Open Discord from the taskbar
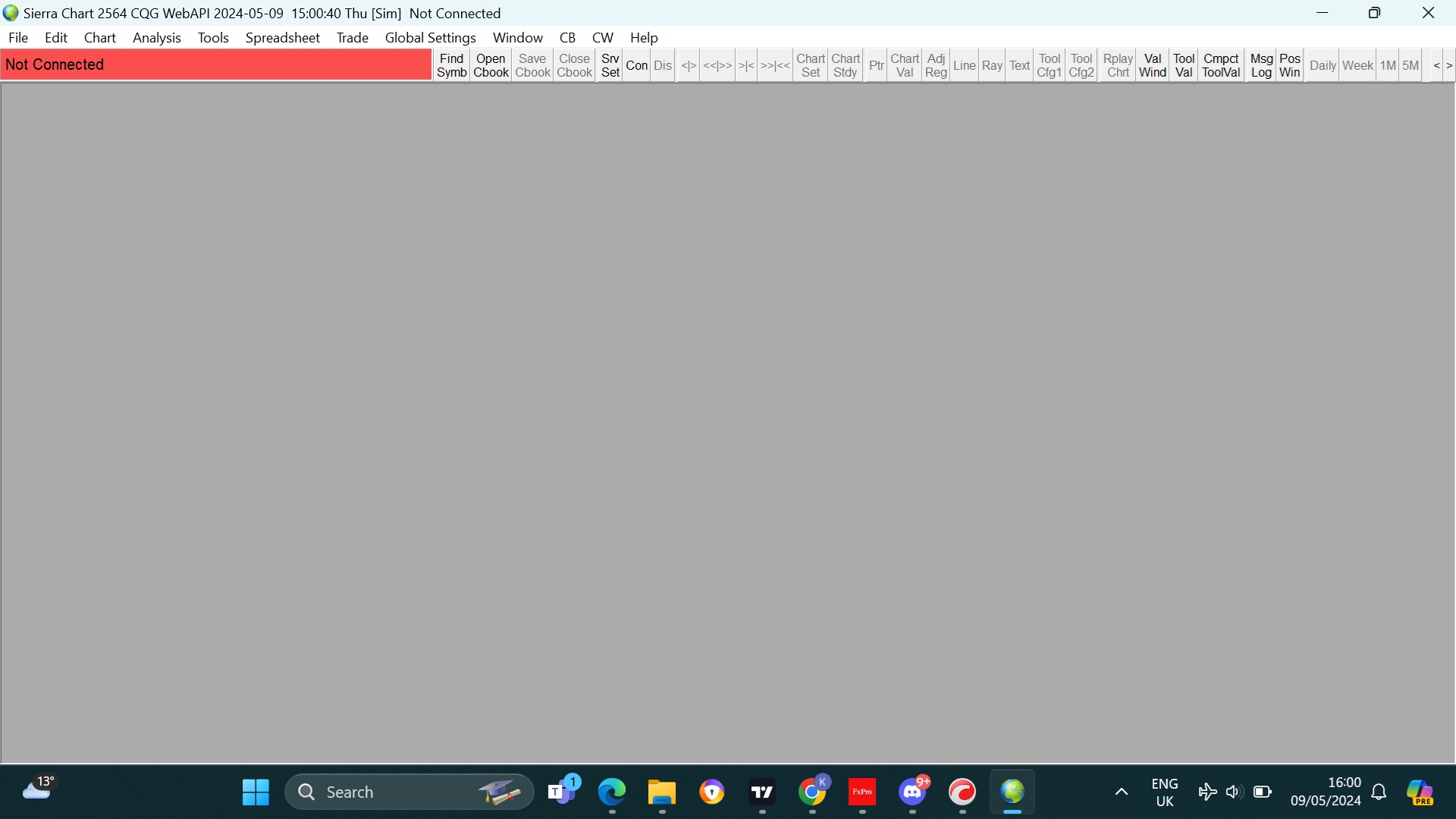 (912, 792)
